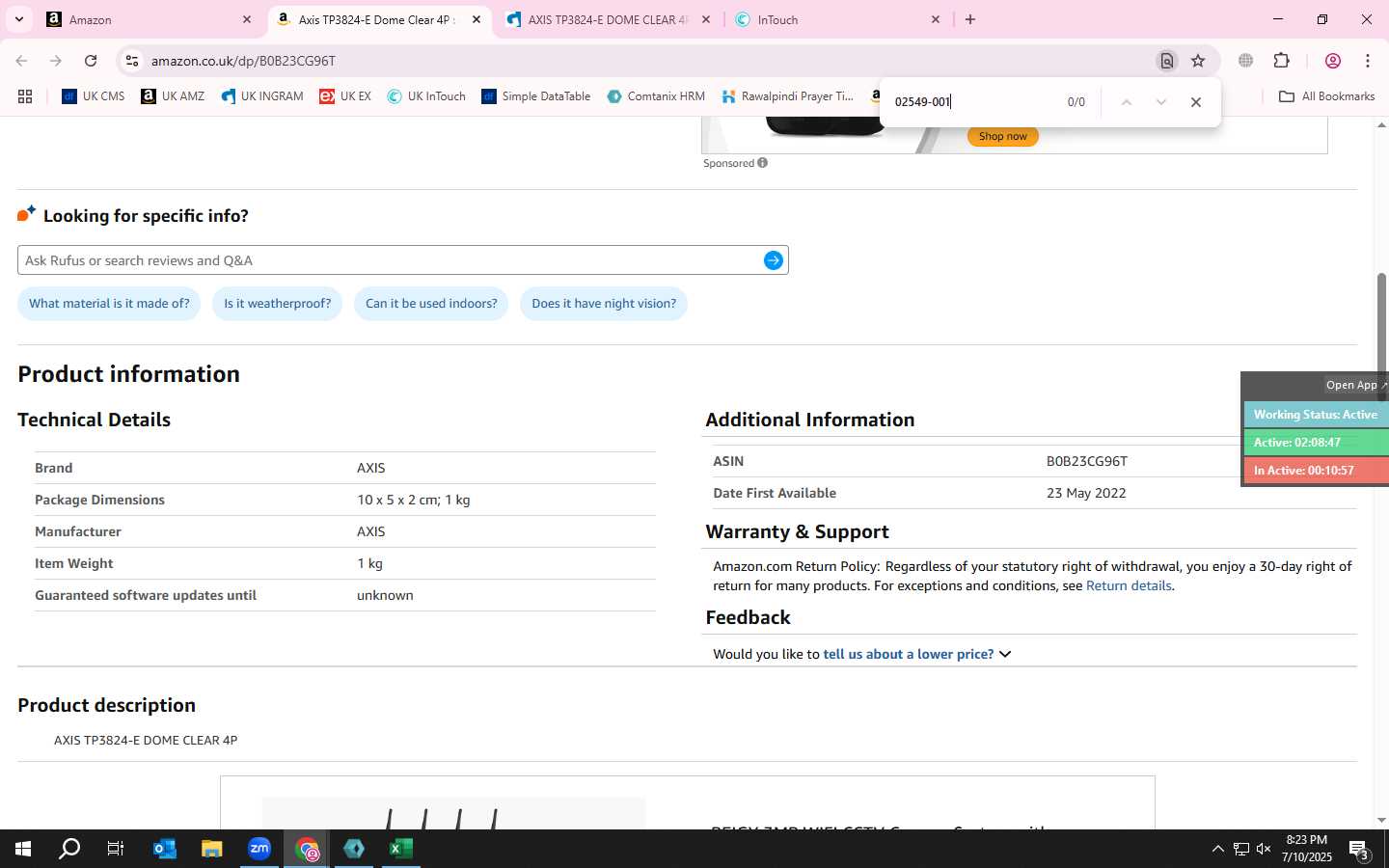Open All Bookmarks folder

pyautogui.click(x=1326, y=96)
